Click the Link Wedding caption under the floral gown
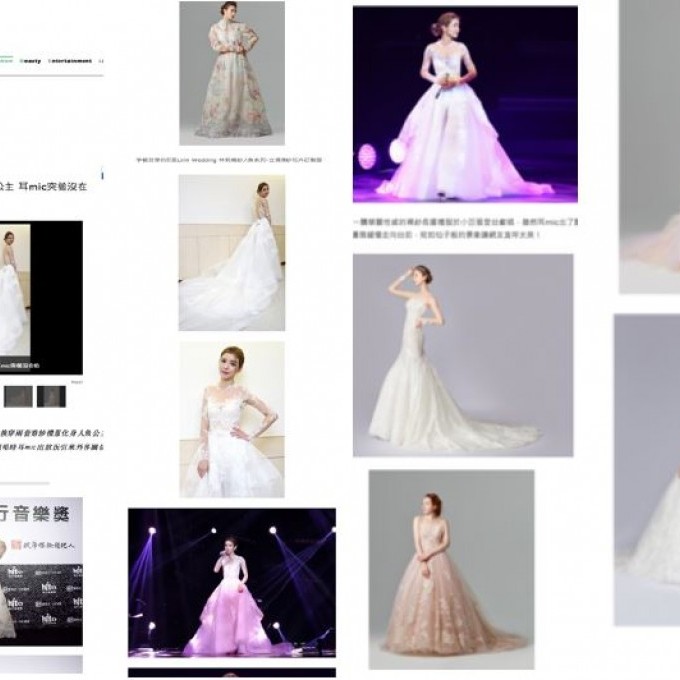Viewport: 680px width, 680px height. point(230,159)
